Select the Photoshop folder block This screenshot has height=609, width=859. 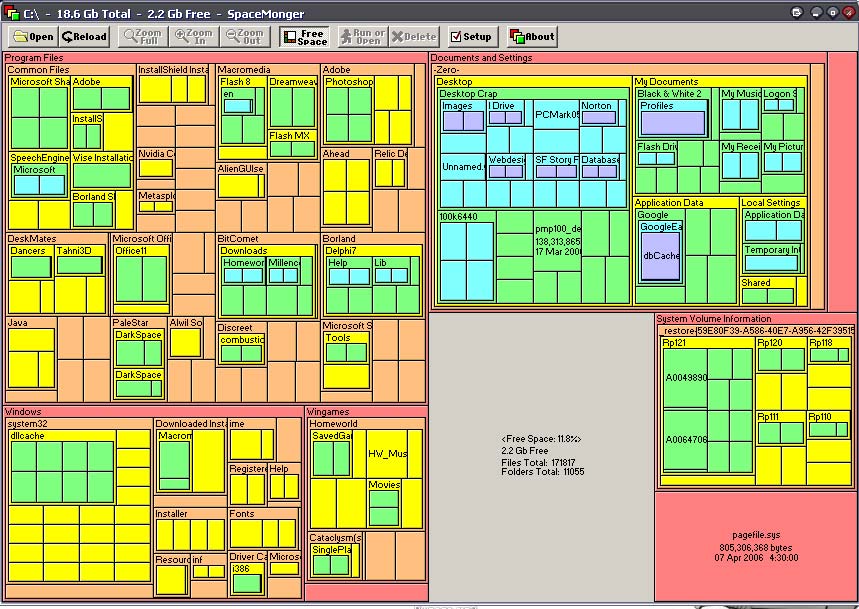pos(349,110)
